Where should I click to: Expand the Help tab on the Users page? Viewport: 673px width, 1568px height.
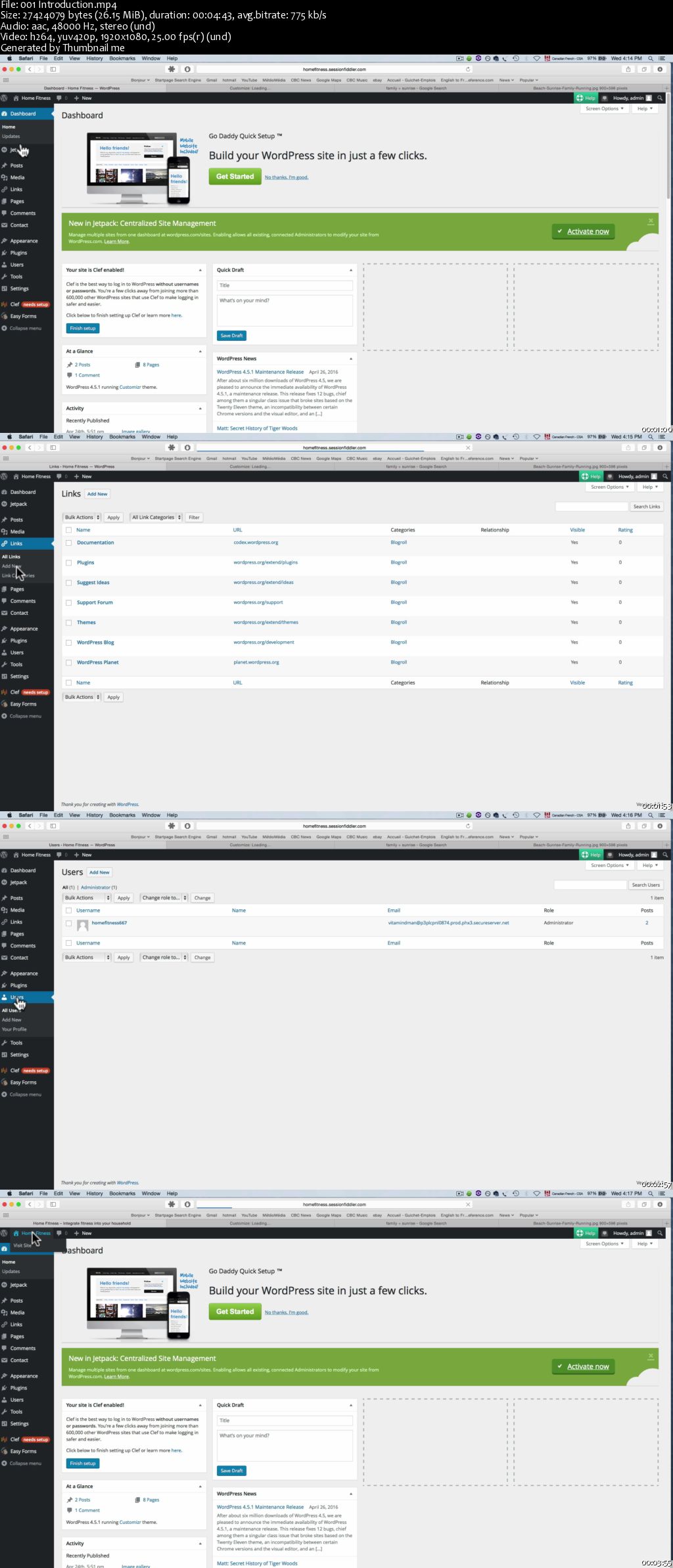pyautogui.click(x=650, y=865)
